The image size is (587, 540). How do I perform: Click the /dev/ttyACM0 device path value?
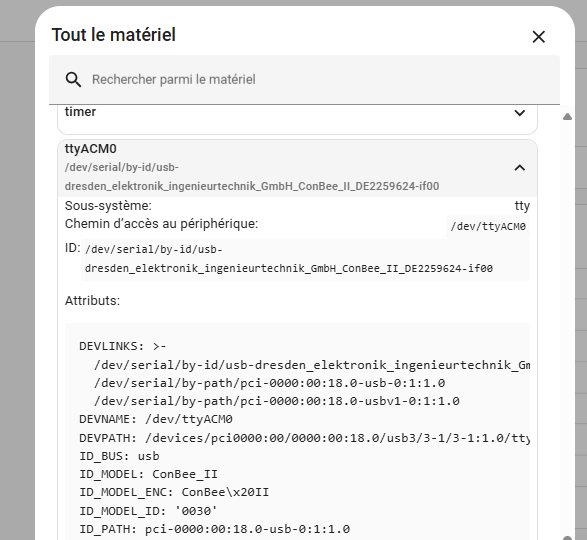pos(488,227)
